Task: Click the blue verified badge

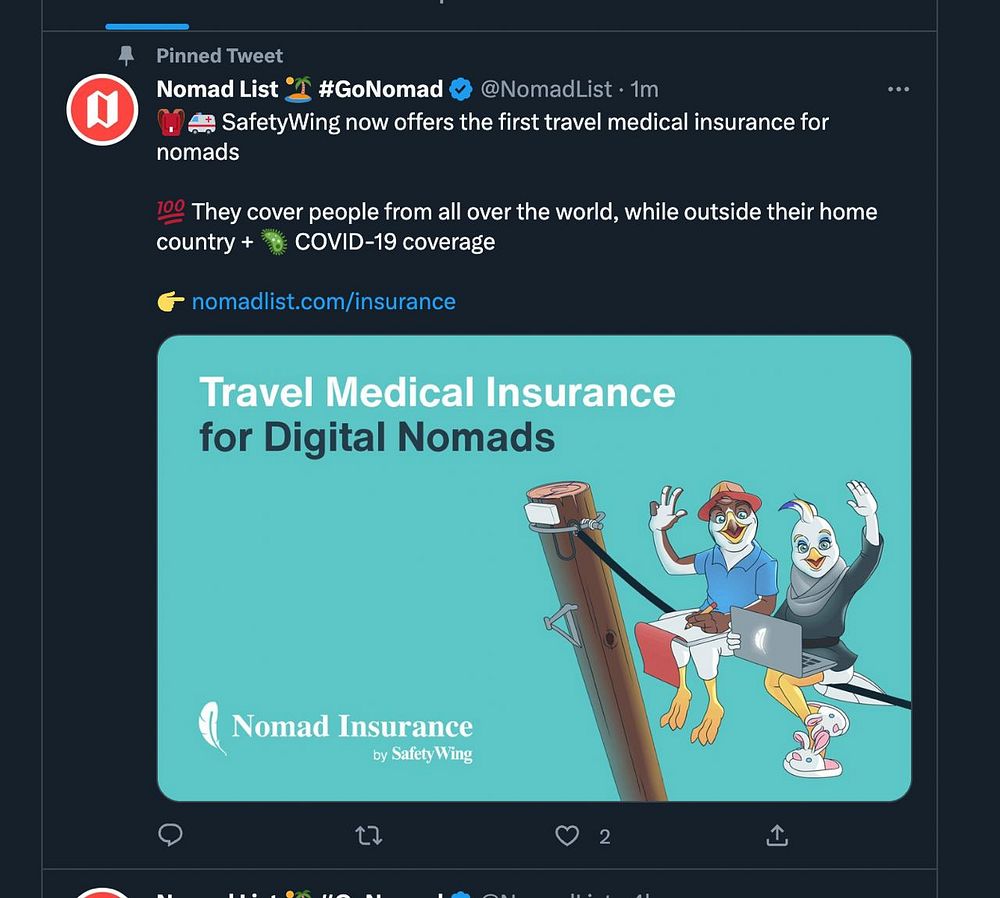Action: click(460, 90)
